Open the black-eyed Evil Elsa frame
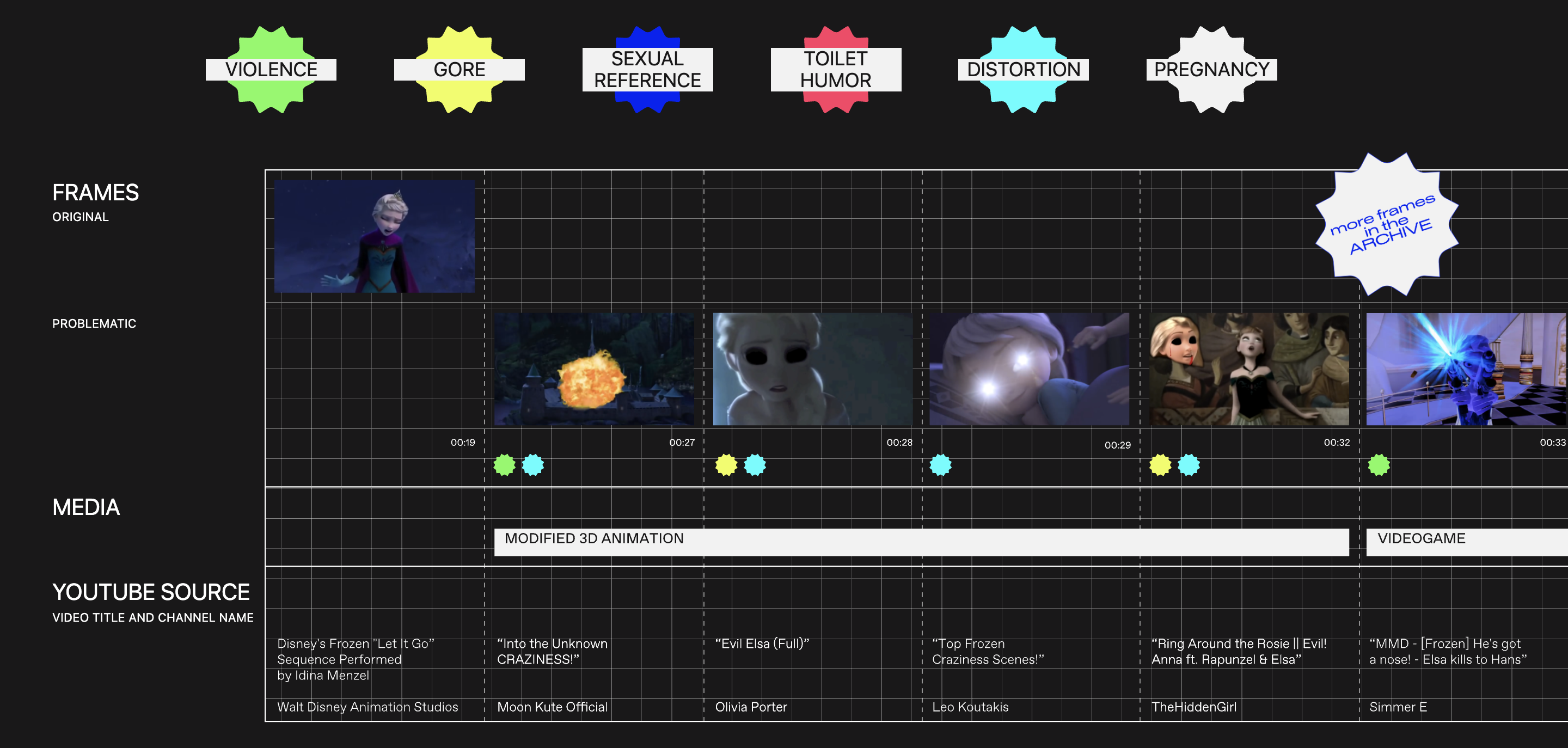Image resolution: width=1568 pixels, height=748 pixels. [812, 369]
